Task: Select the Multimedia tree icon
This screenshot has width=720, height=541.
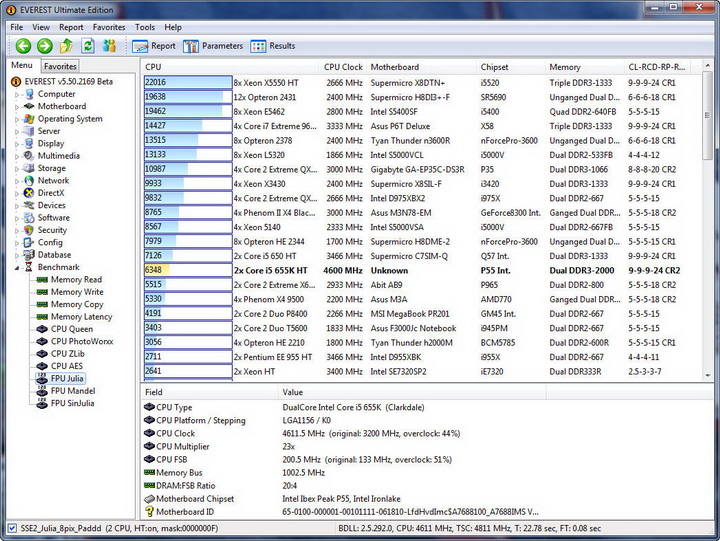Action: (29, 156)
